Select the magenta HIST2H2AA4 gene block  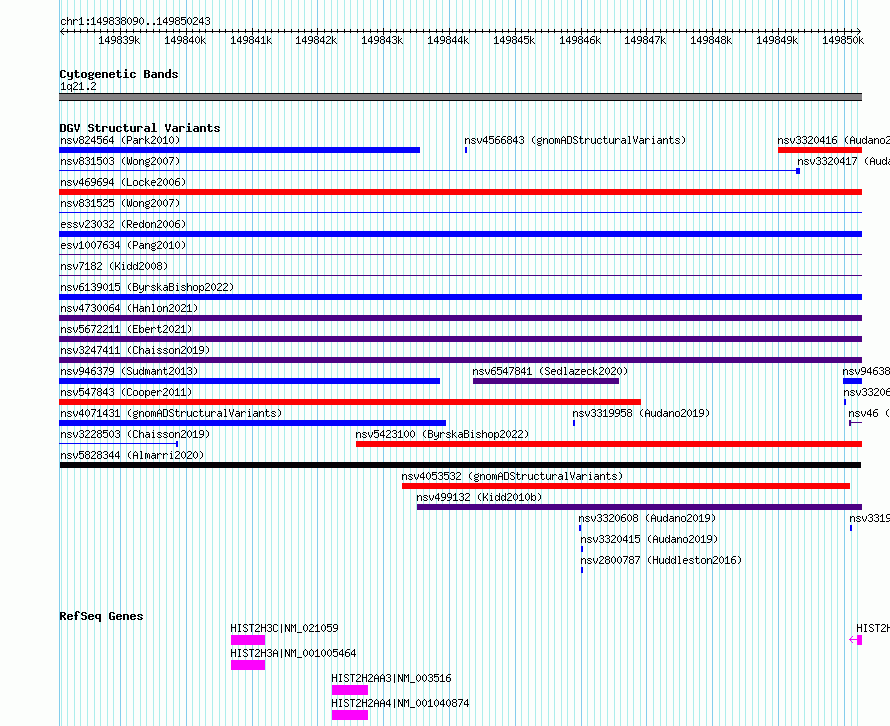click(x=350, y=715)
